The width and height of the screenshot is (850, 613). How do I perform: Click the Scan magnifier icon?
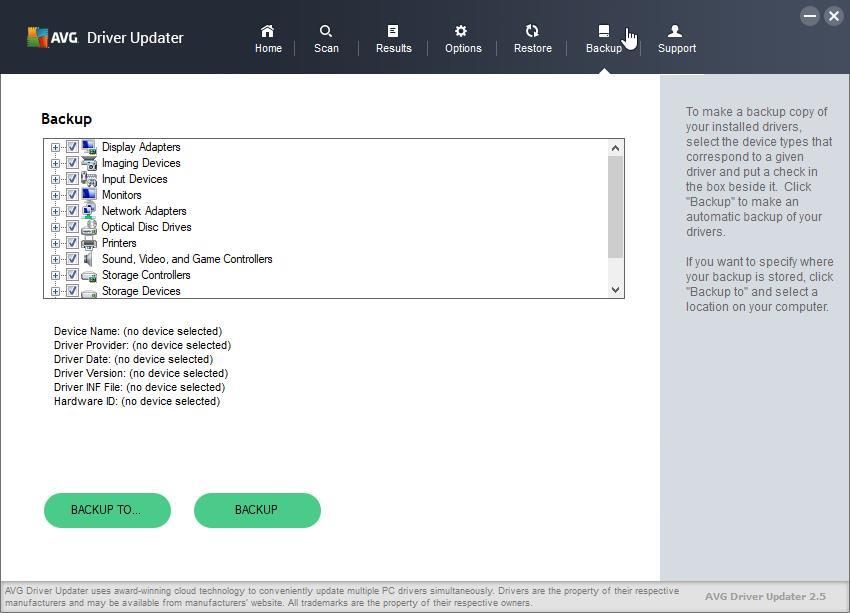[x=326, y=31]
